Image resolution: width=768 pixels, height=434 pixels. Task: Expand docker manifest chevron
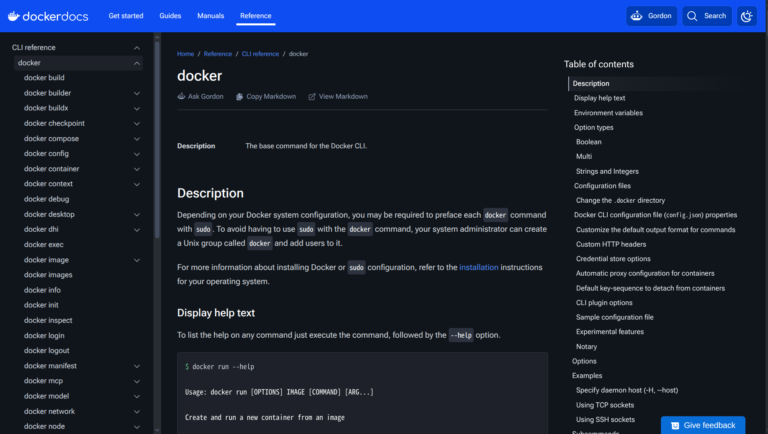click(137, 366)
